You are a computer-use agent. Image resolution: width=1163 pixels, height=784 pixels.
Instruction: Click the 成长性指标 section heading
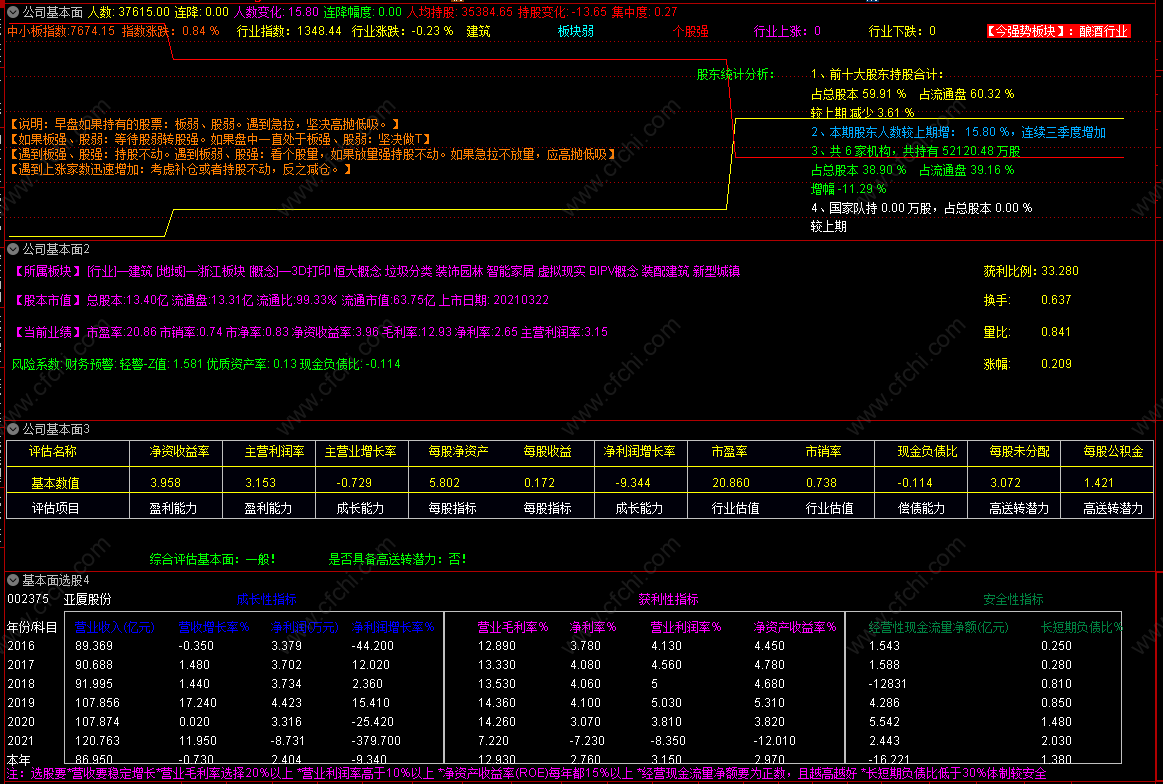266,600
